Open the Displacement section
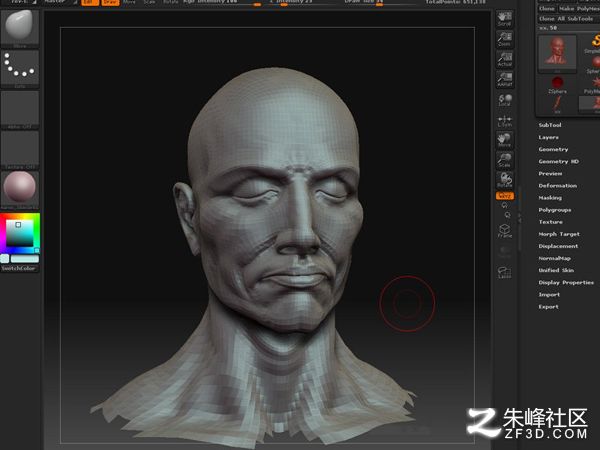Screen dimensions: 600x450 (558, 246)
